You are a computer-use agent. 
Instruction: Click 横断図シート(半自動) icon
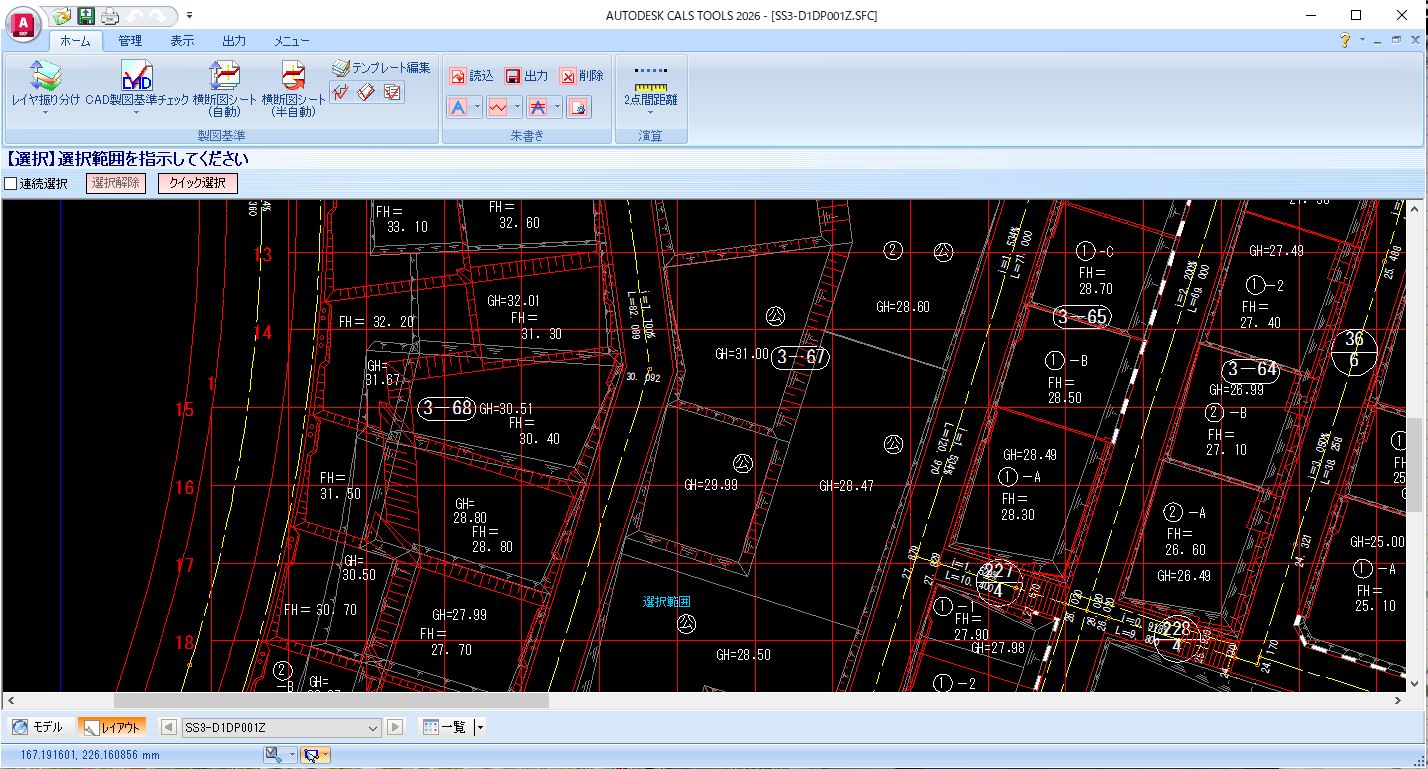click(x=293, y=76)
